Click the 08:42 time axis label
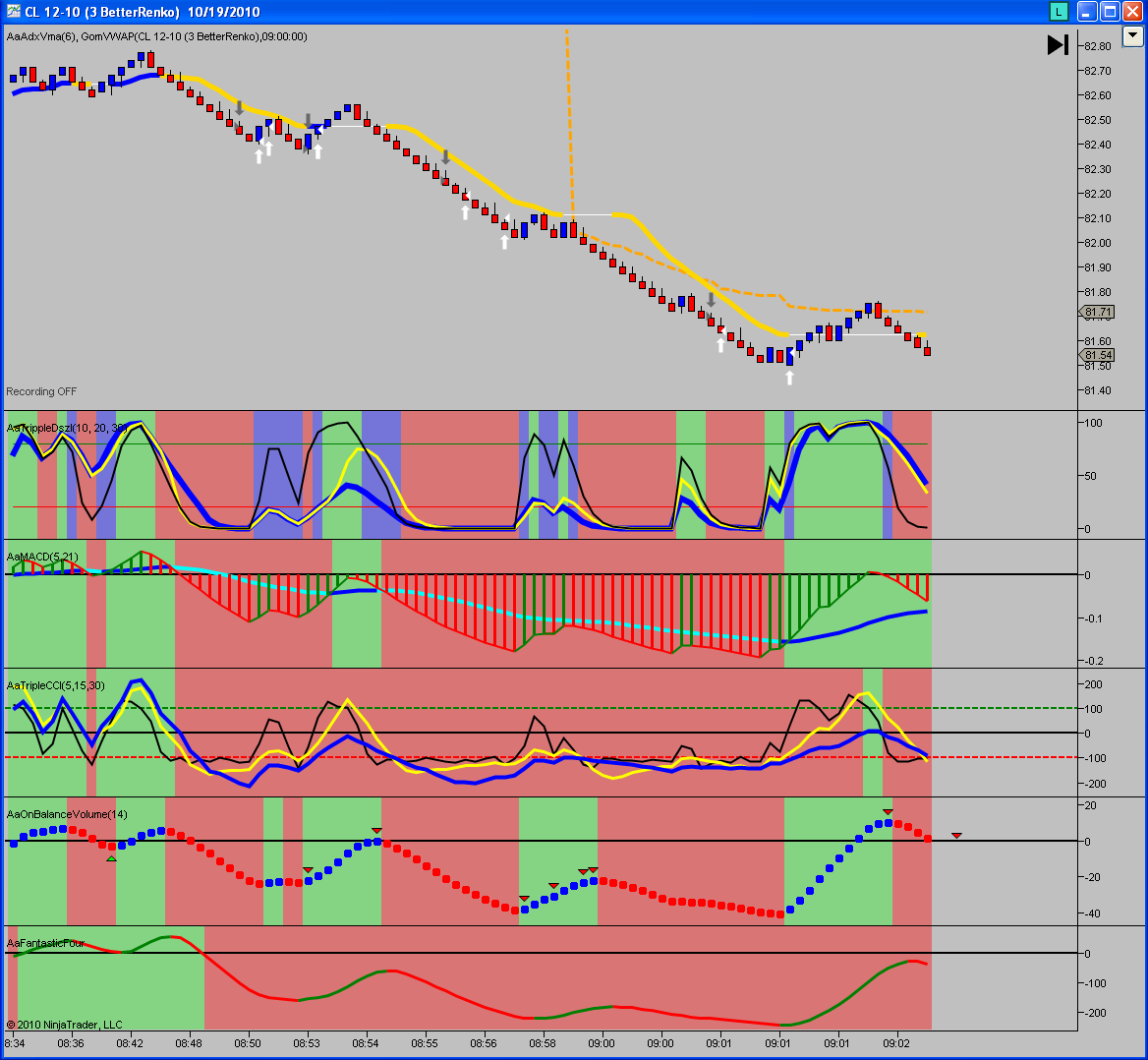Screen dimensions: 1148x1060 pyautogui.click(x=130, y=1043)
